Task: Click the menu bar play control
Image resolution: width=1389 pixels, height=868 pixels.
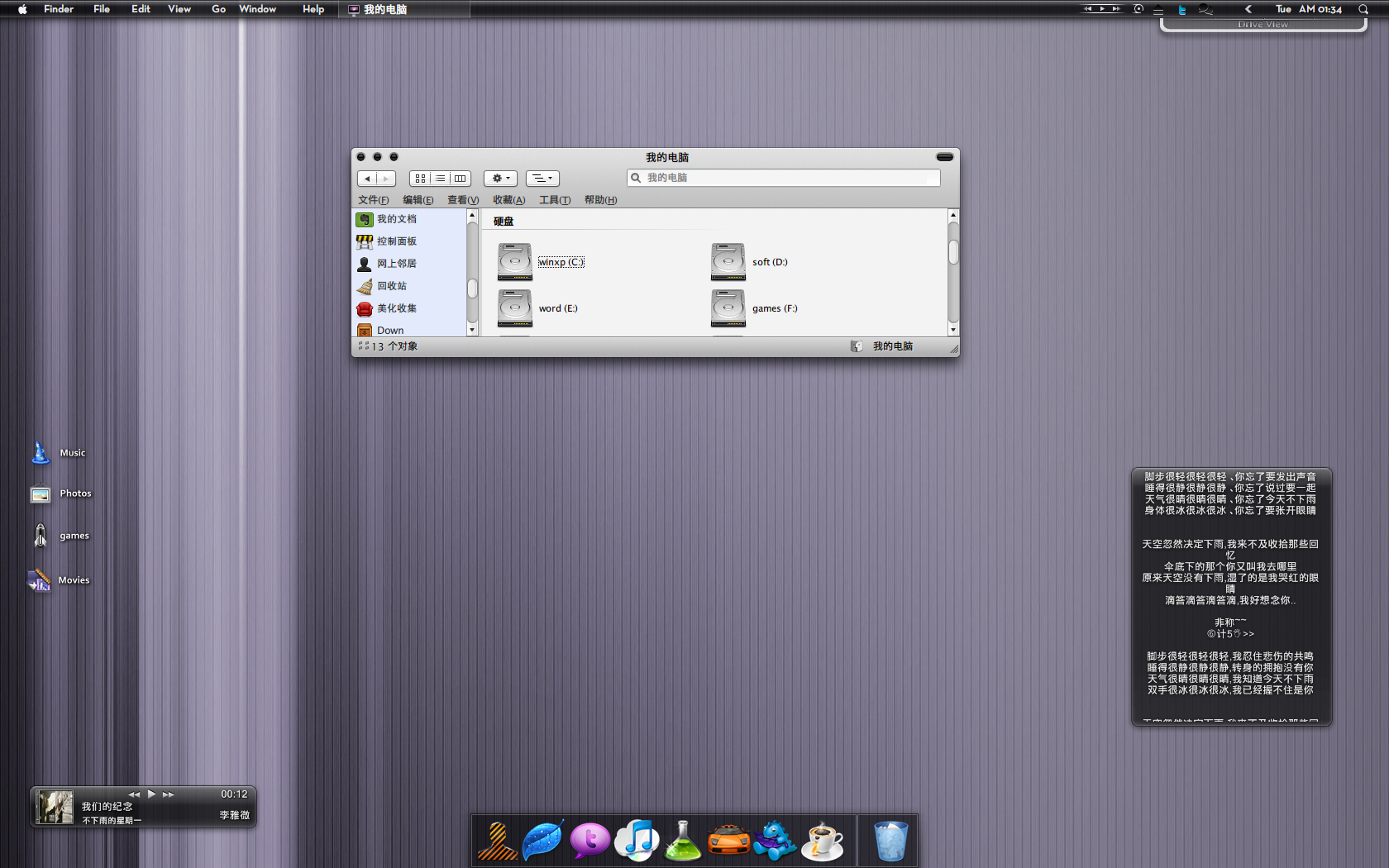Action: [x=1102, y=9]
